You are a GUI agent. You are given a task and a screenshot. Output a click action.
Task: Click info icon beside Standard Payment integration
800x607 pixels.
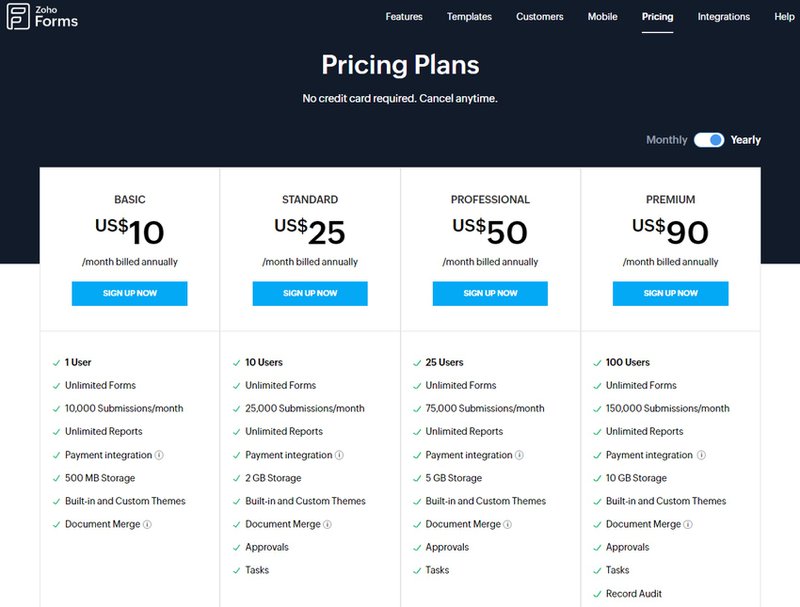[339, 455]
